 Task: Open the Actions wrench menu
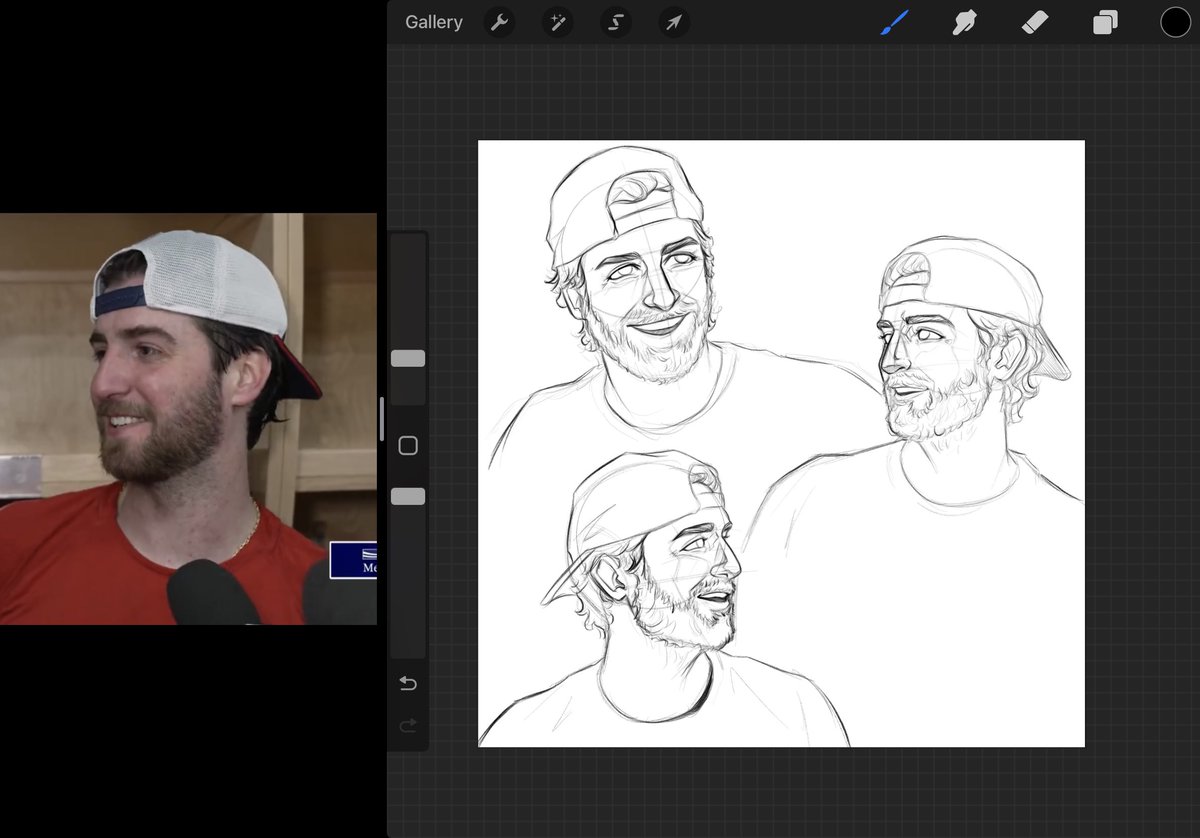499,22
